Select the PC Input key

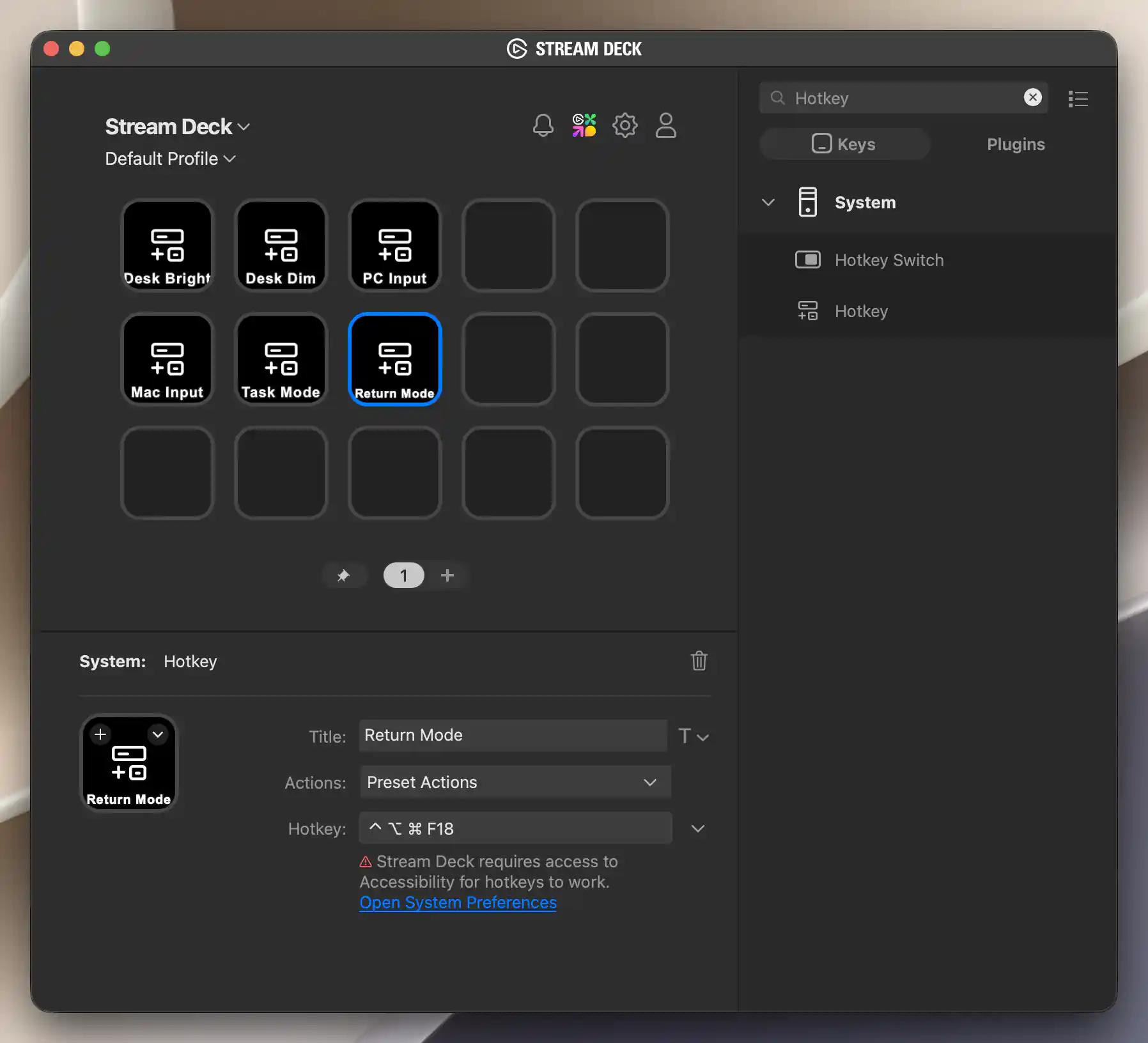tap(395, 245)
